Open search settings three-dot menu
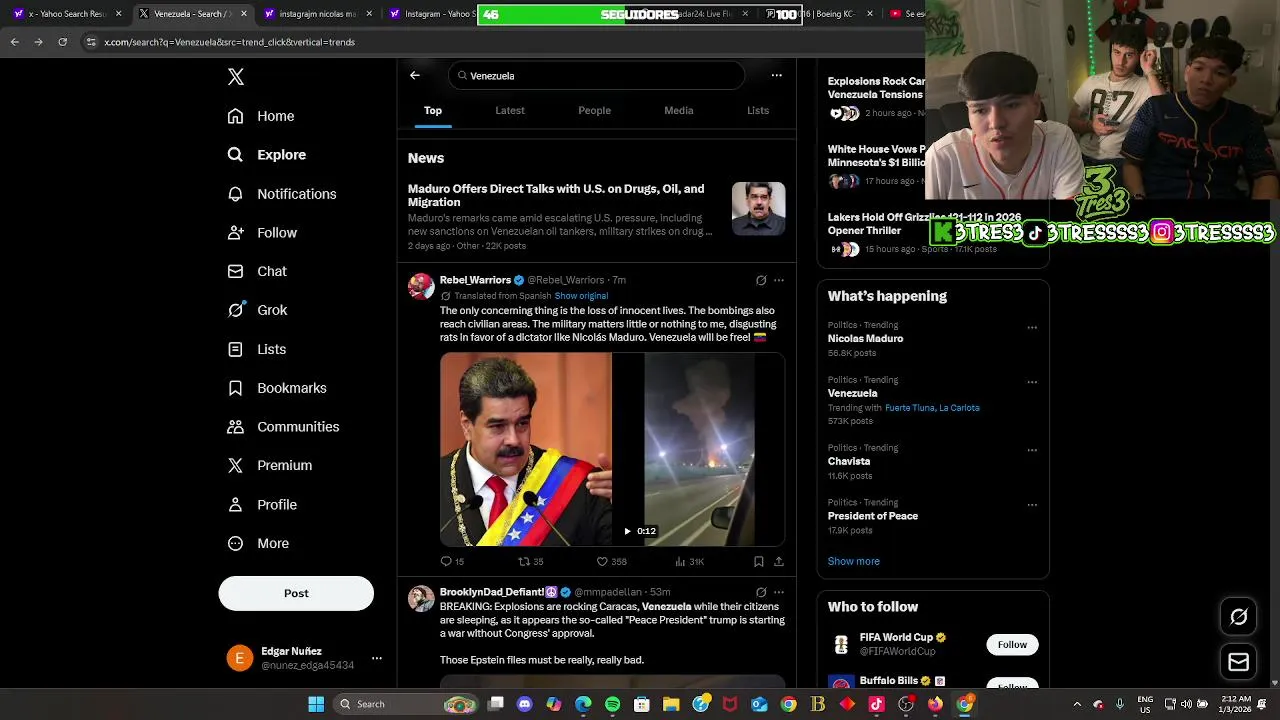Viewport: 1280px width, 720px height. 776,75
